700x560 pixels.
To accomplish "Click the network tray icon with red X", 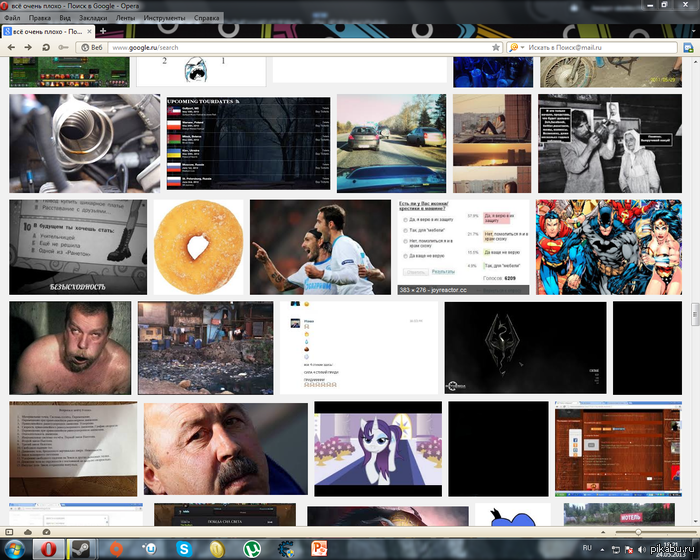I will [x=629, y=550].
